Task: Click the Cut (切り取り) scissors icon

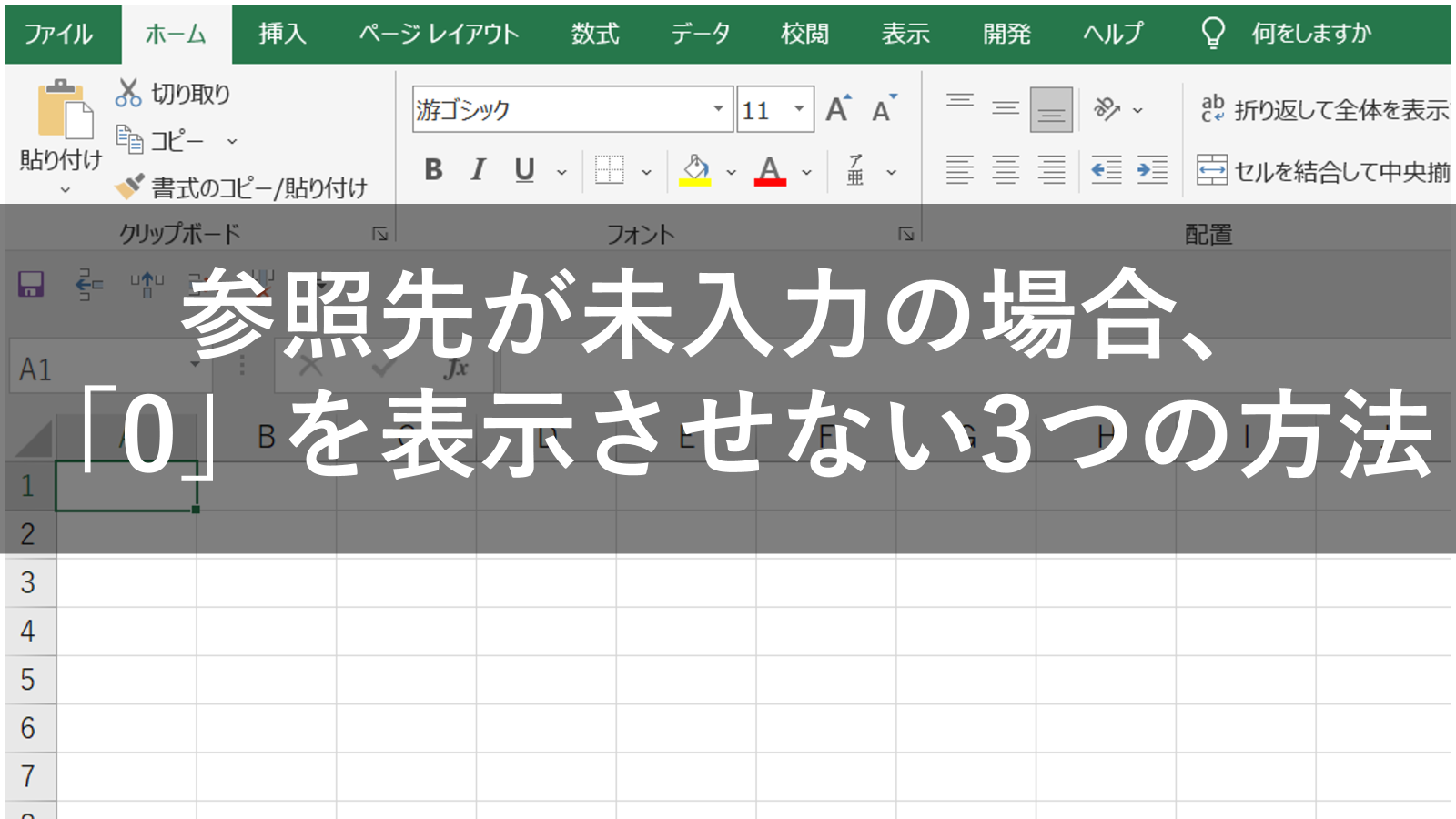Action: point(128,93)
